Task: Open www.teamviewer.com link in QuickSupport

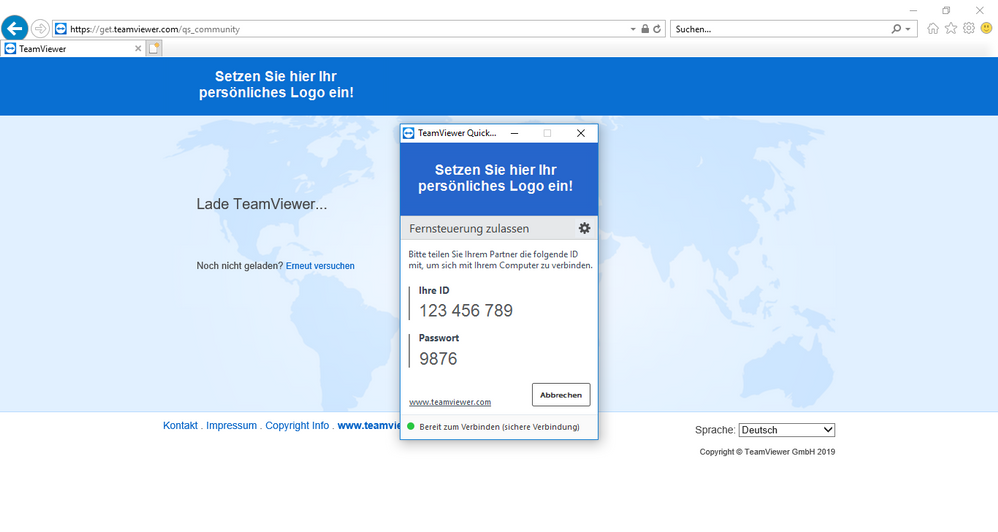Action: [x=450, y=402]
